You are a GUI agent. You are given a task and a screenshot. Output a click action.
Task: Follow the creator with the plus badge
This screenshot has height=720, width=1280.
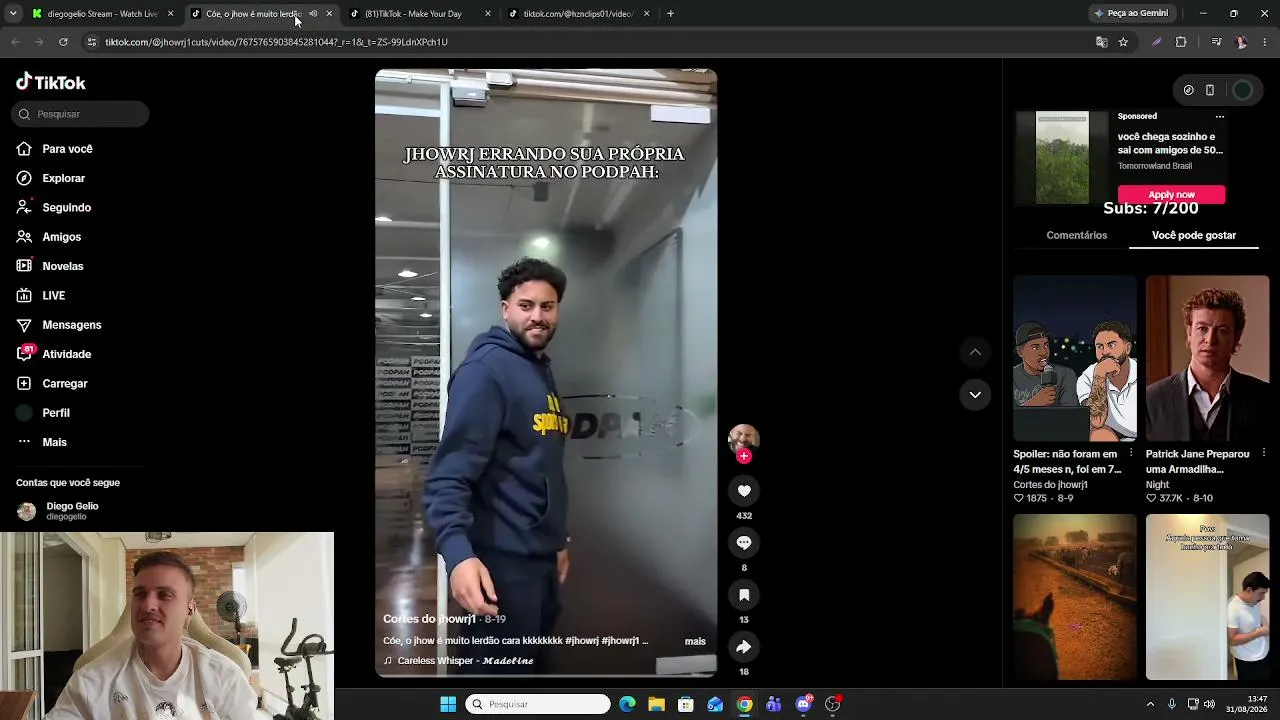tap(744, 456)
